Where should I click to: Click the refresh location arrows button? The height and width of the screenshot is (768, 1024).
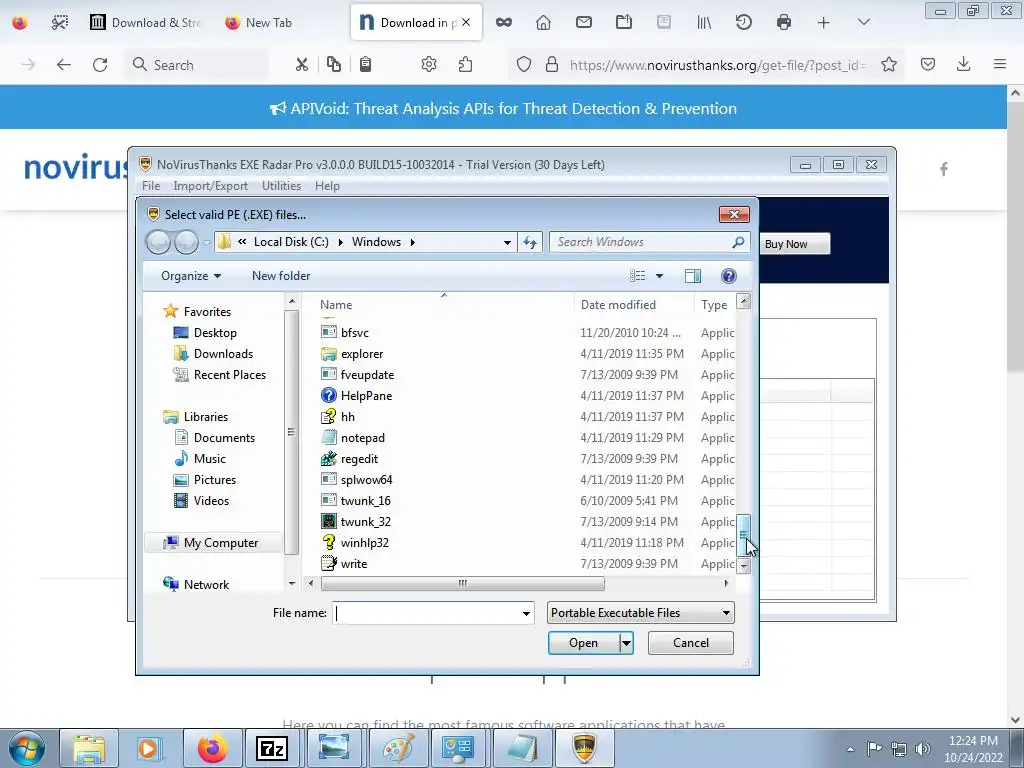530,242
